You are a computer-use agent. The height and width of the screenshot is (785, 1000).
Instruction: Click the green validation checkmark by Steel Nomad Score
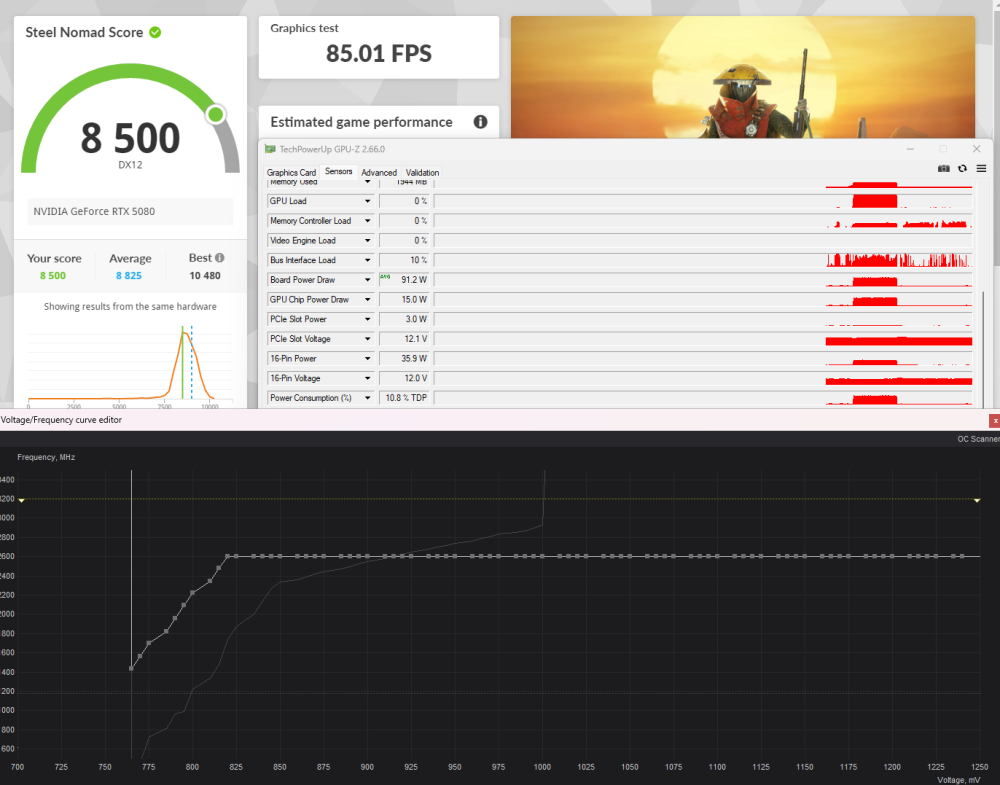(x=155, y=32)
